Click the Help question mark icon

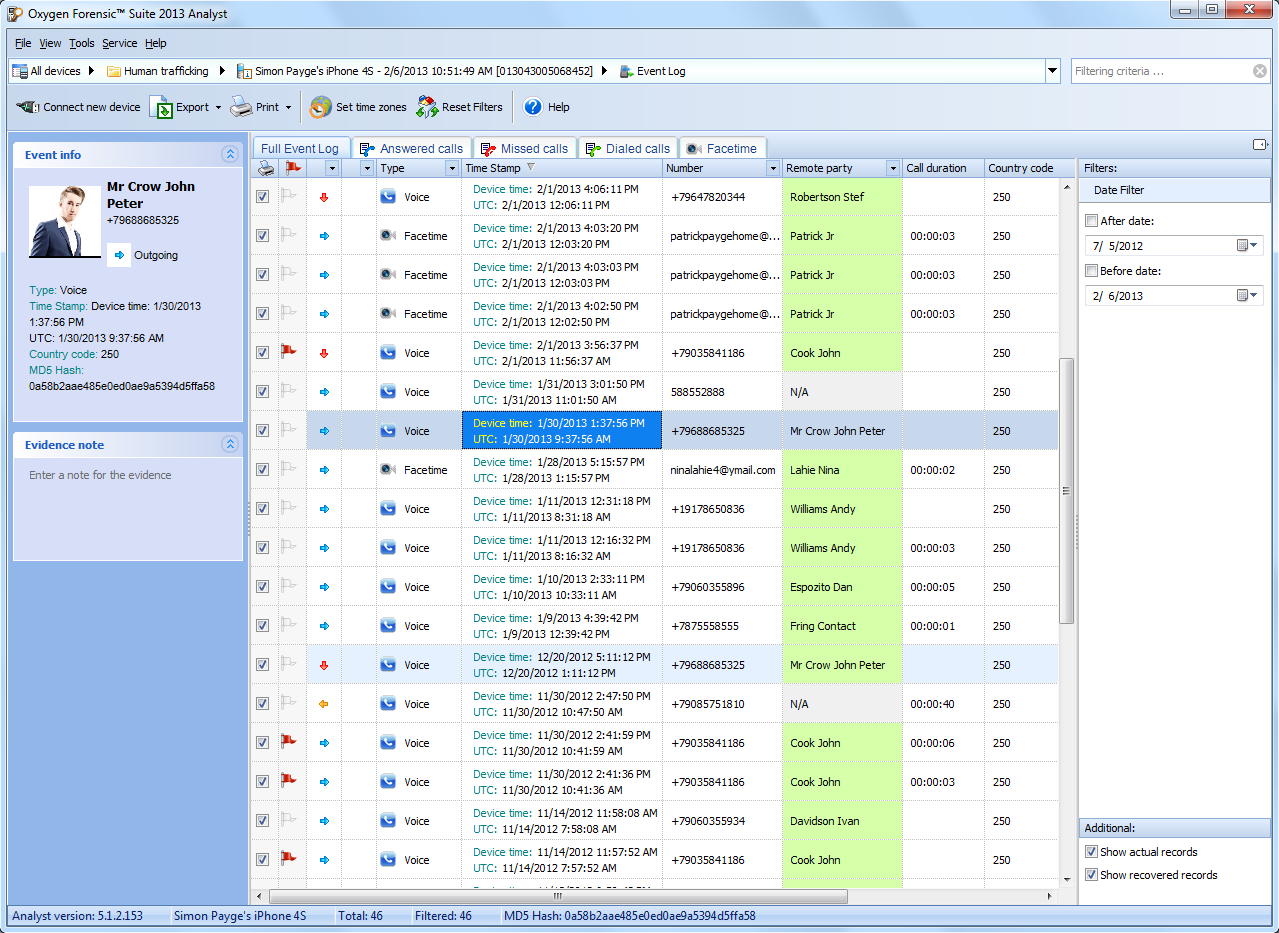click(x=533, y=107)
